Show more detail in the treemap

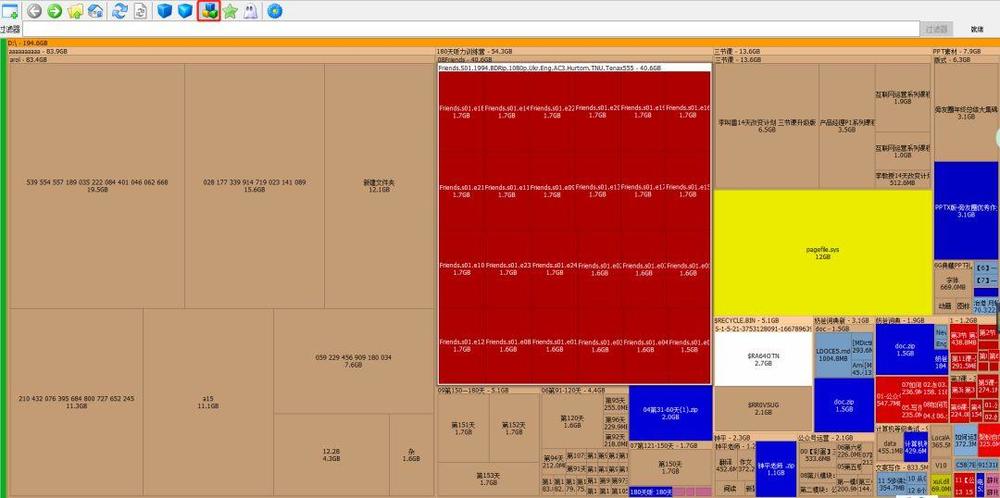point(185,11)
